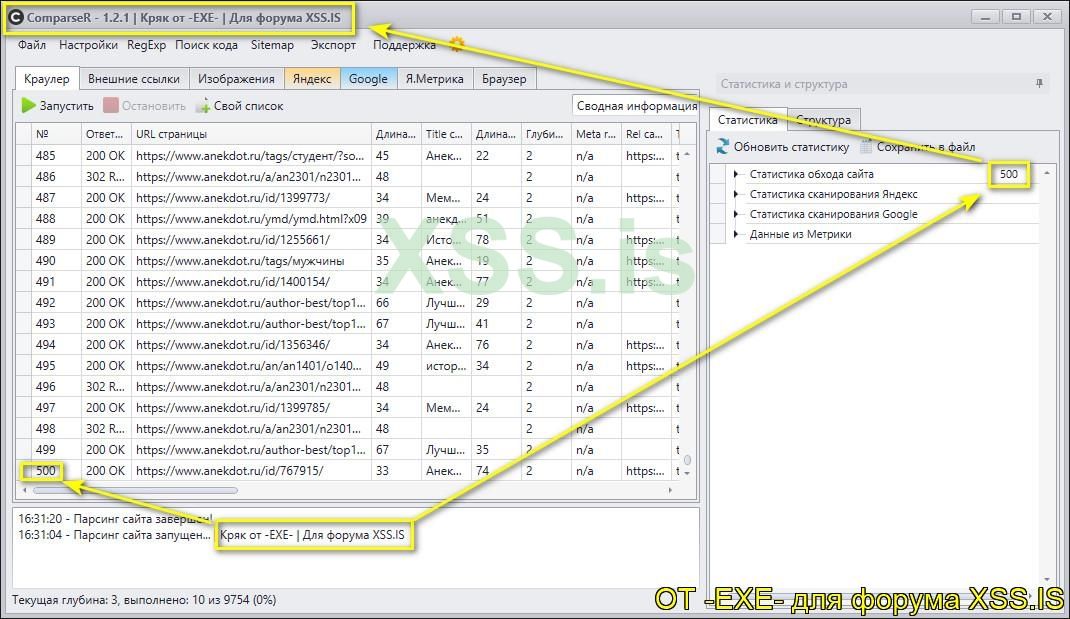This screenshot has height=619, width=1070.
Task: Switch to the Яндекс tab
Action: (312, 78)
